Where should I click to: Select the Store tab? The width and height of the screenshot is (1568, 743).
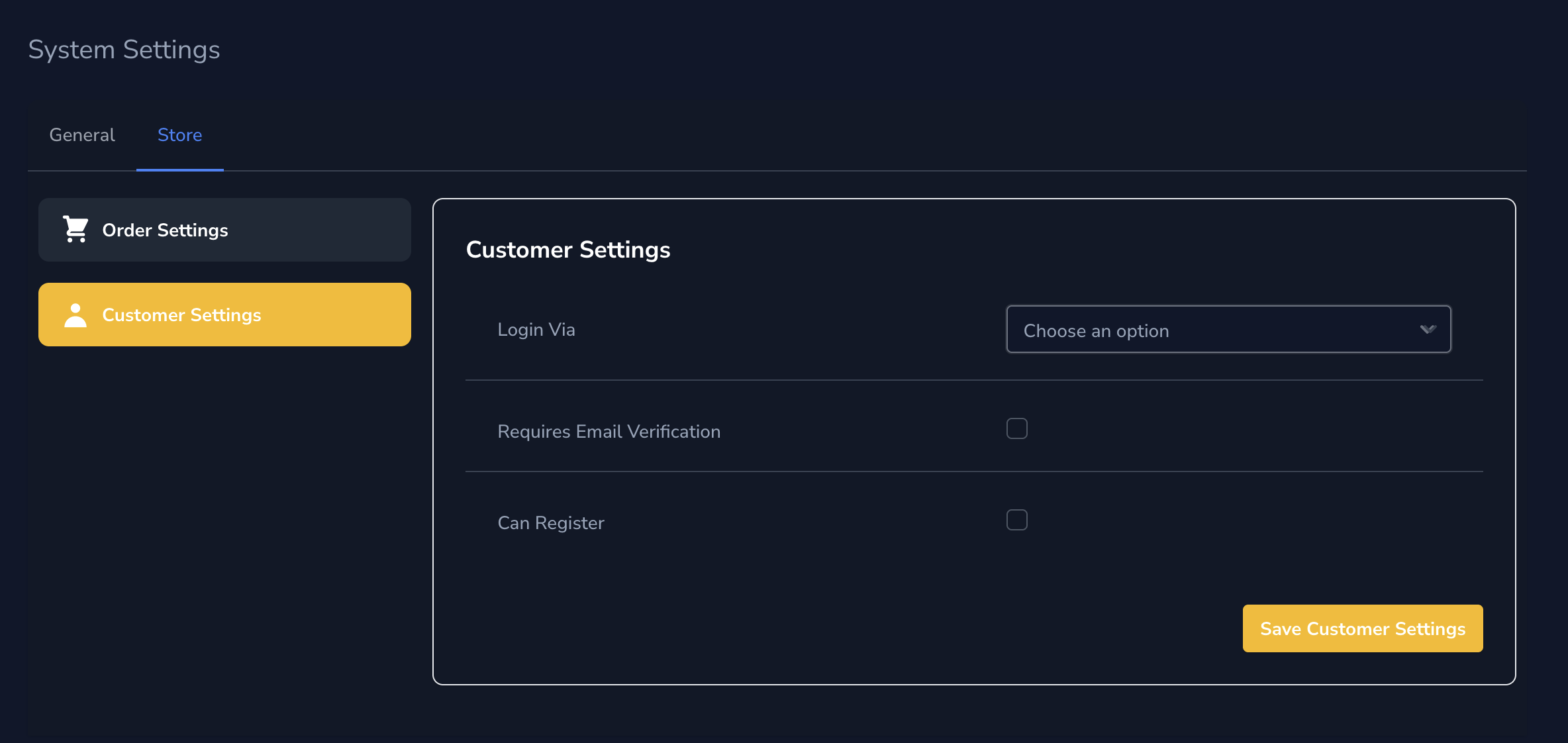point(179,135)
